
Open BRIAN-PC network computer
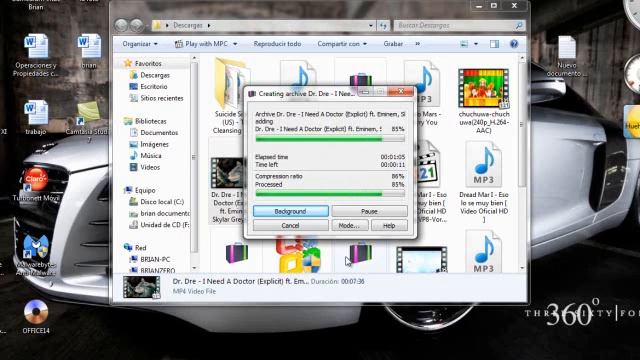(155, 259)
